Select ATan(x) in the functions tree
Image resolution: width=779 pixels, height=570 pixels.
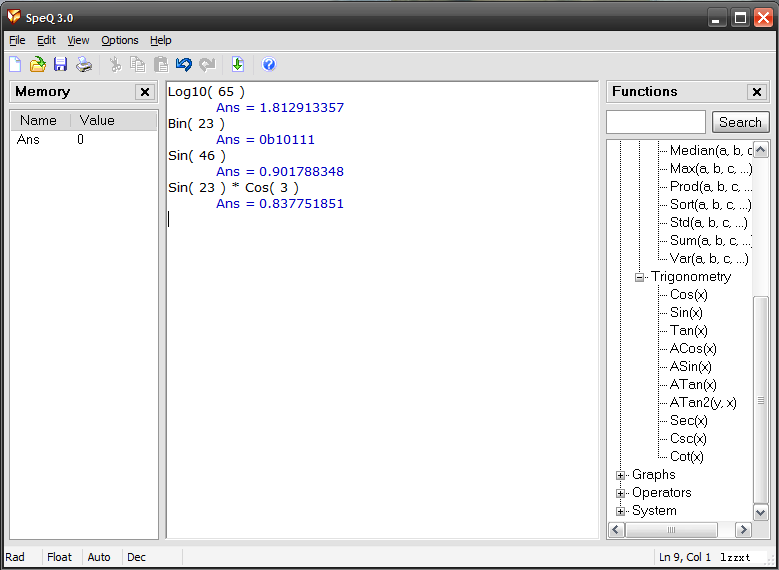(693, 385)
